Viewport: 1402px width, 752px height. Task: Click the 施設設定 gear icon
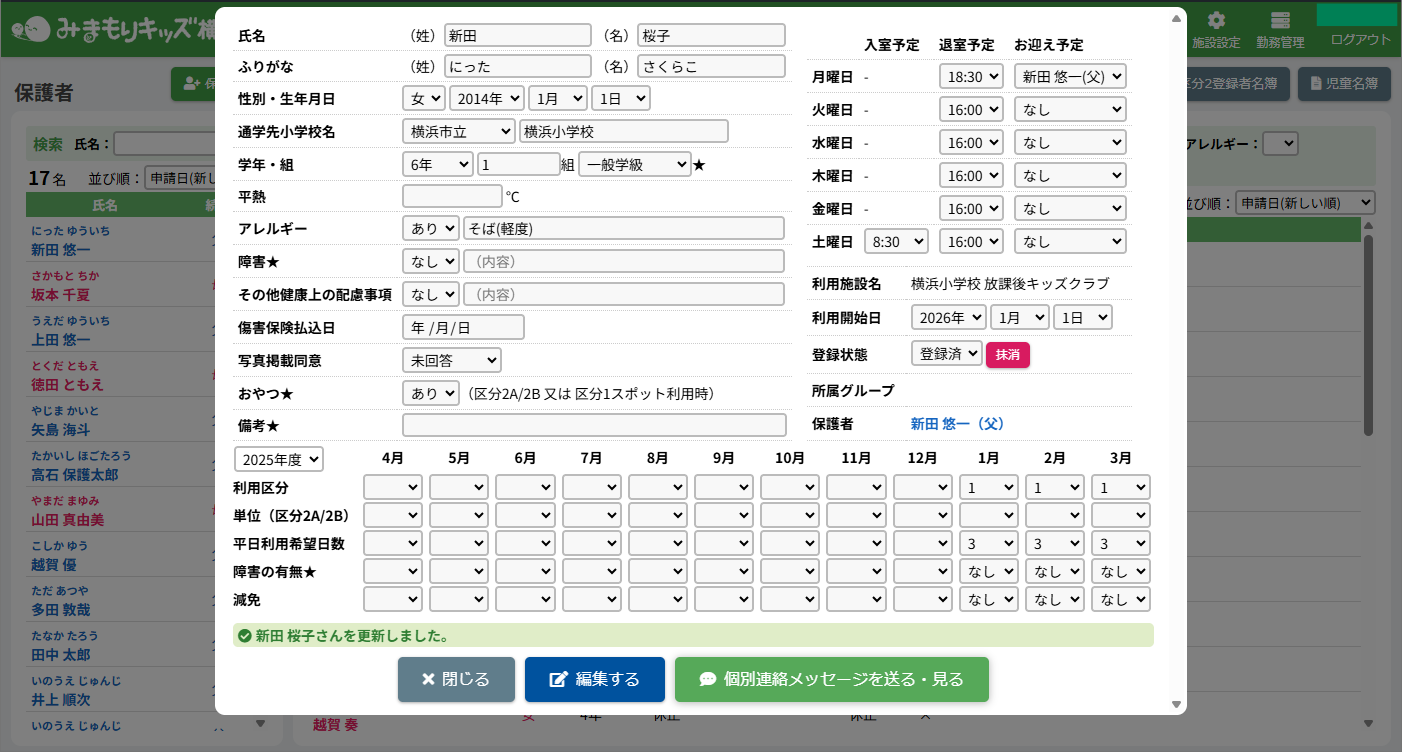click(x=1216, y=22)
